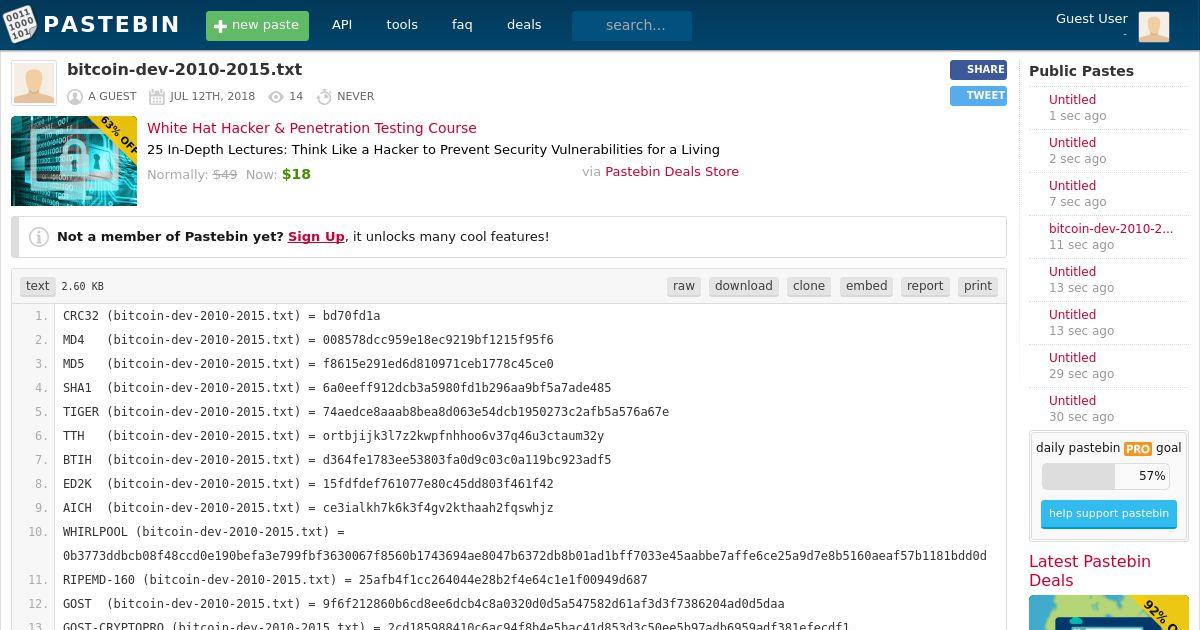Open the tools menu item
Image resolution: width=1200 pixels, height=630 pixels.
[x=402, y=25]
